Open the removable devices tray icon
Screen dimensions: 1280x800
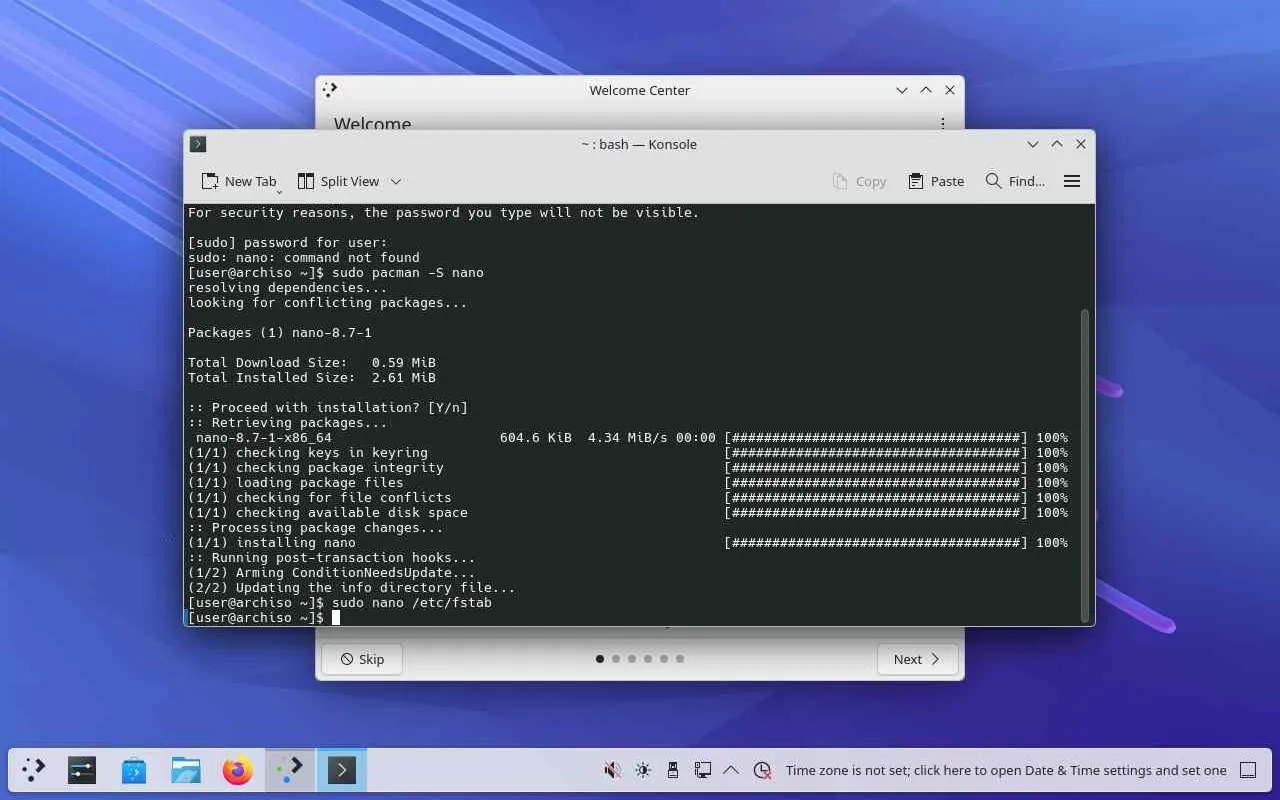point(673,770)
